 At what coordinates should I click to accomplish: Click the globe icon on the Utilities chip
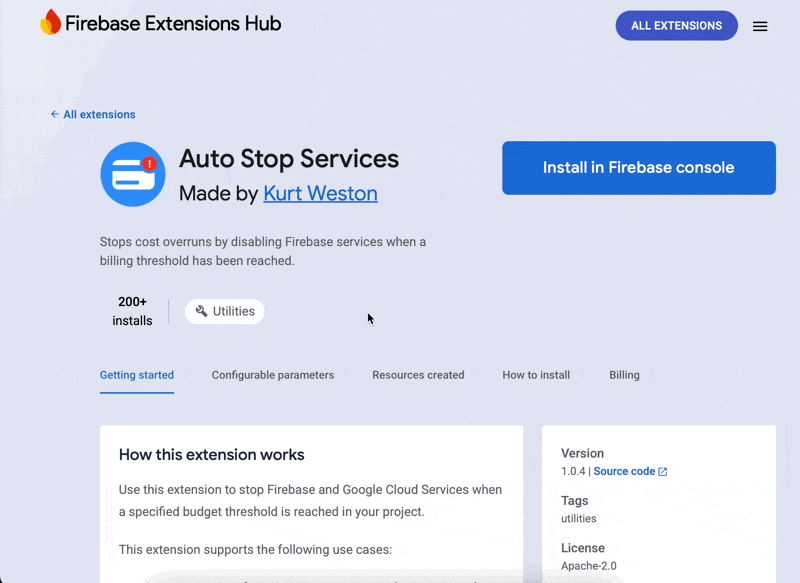(202, 311)
